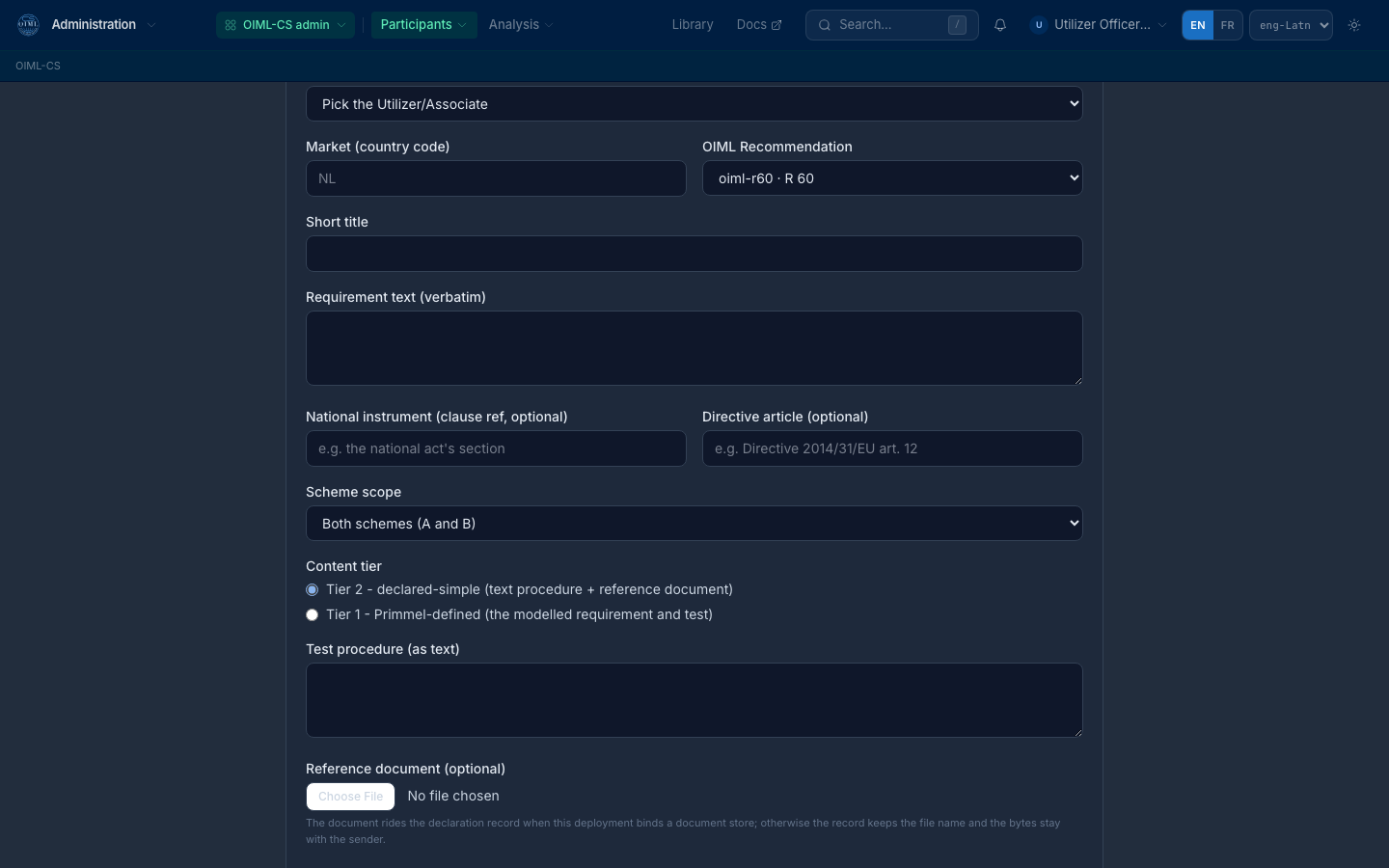Click the Short title input field

[x=694, y=254]
